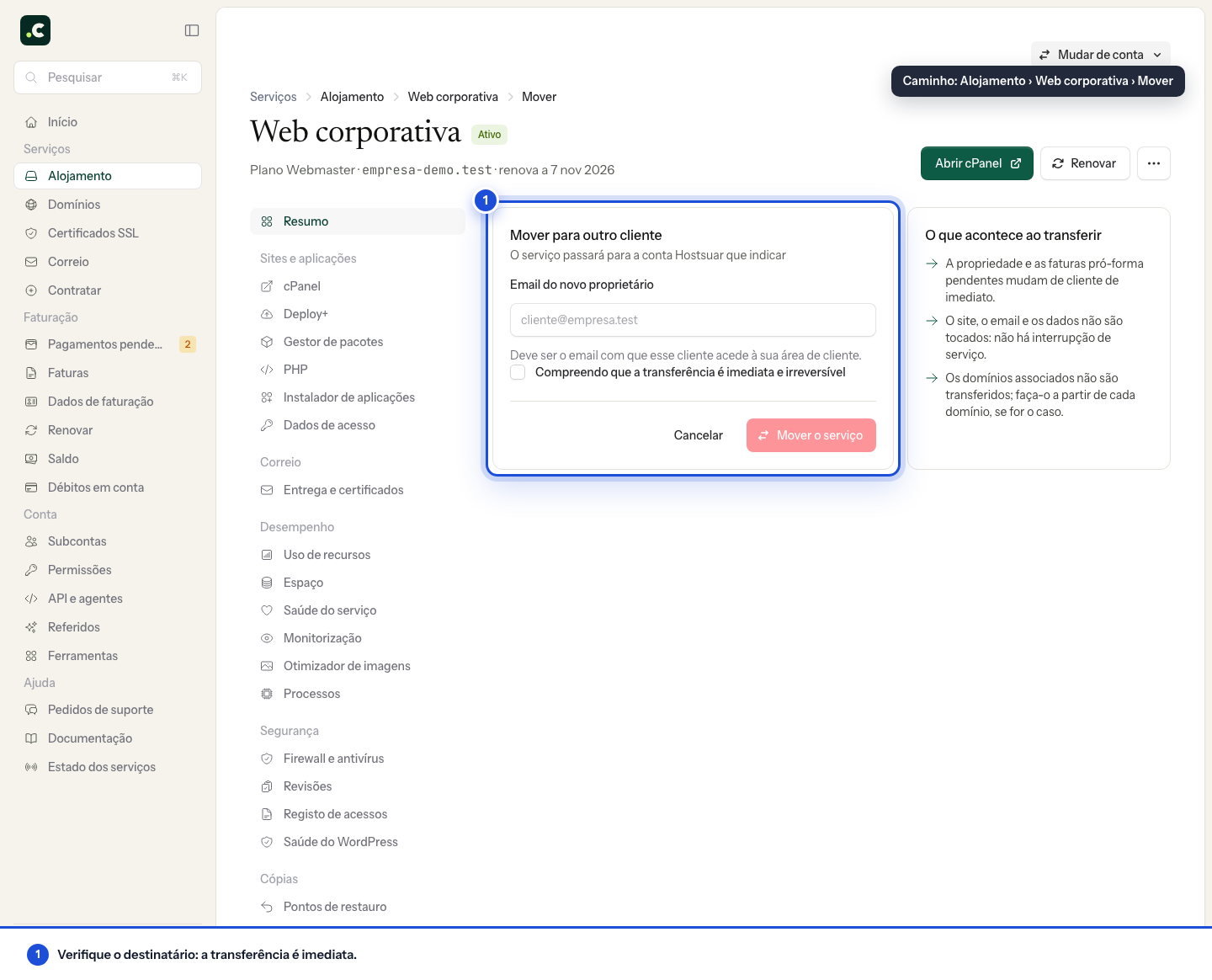Open the Revisões menu item
Image resolution: width=1212 pixels, height=980 pixels.
(x=358, y=786)
